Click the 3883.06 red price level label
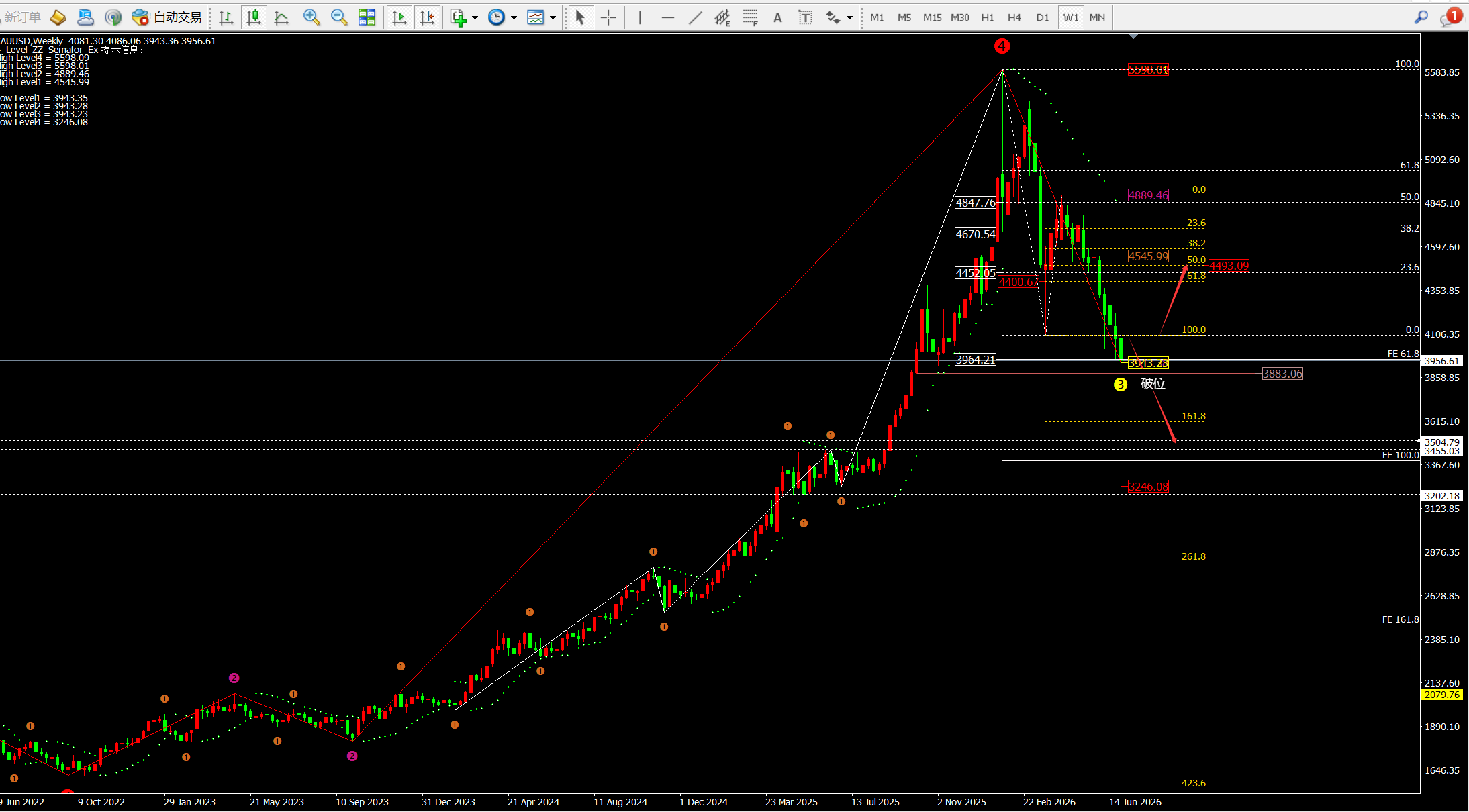Viewport: 1469px width, 812px height. point(1282,374)
